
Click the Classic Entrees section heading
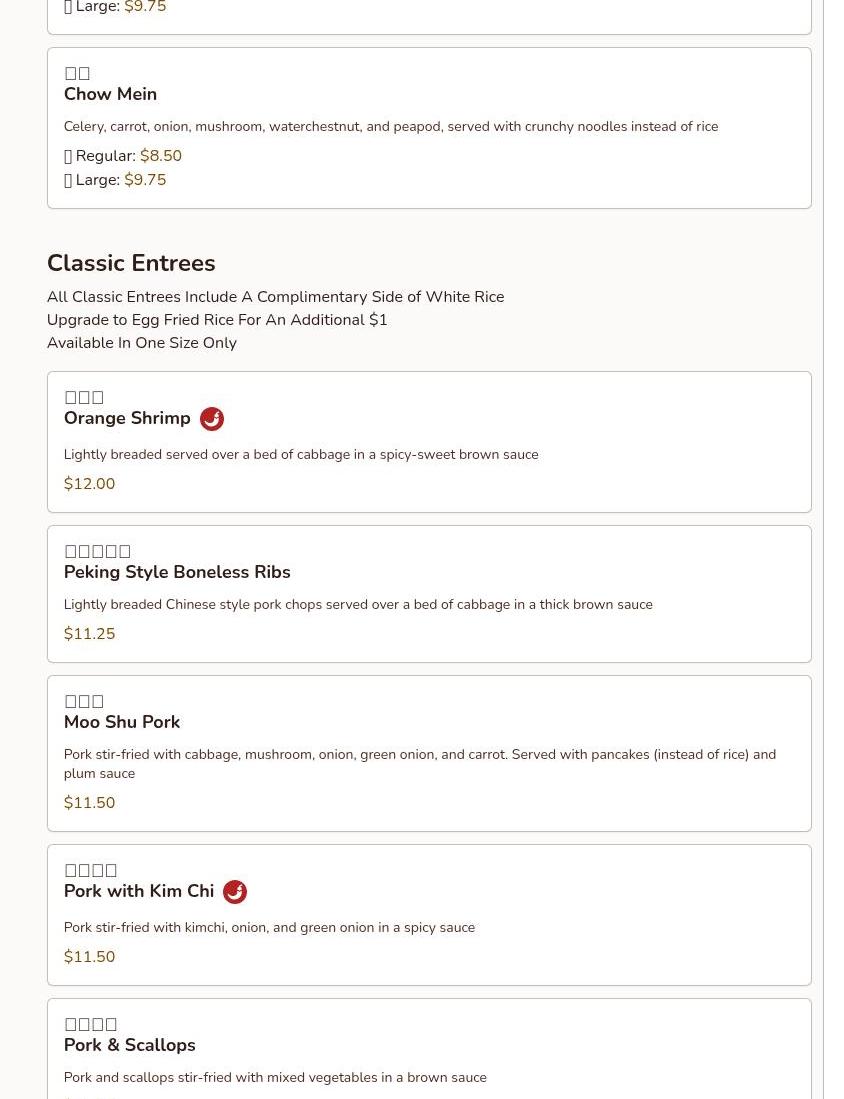click(131, 263)
